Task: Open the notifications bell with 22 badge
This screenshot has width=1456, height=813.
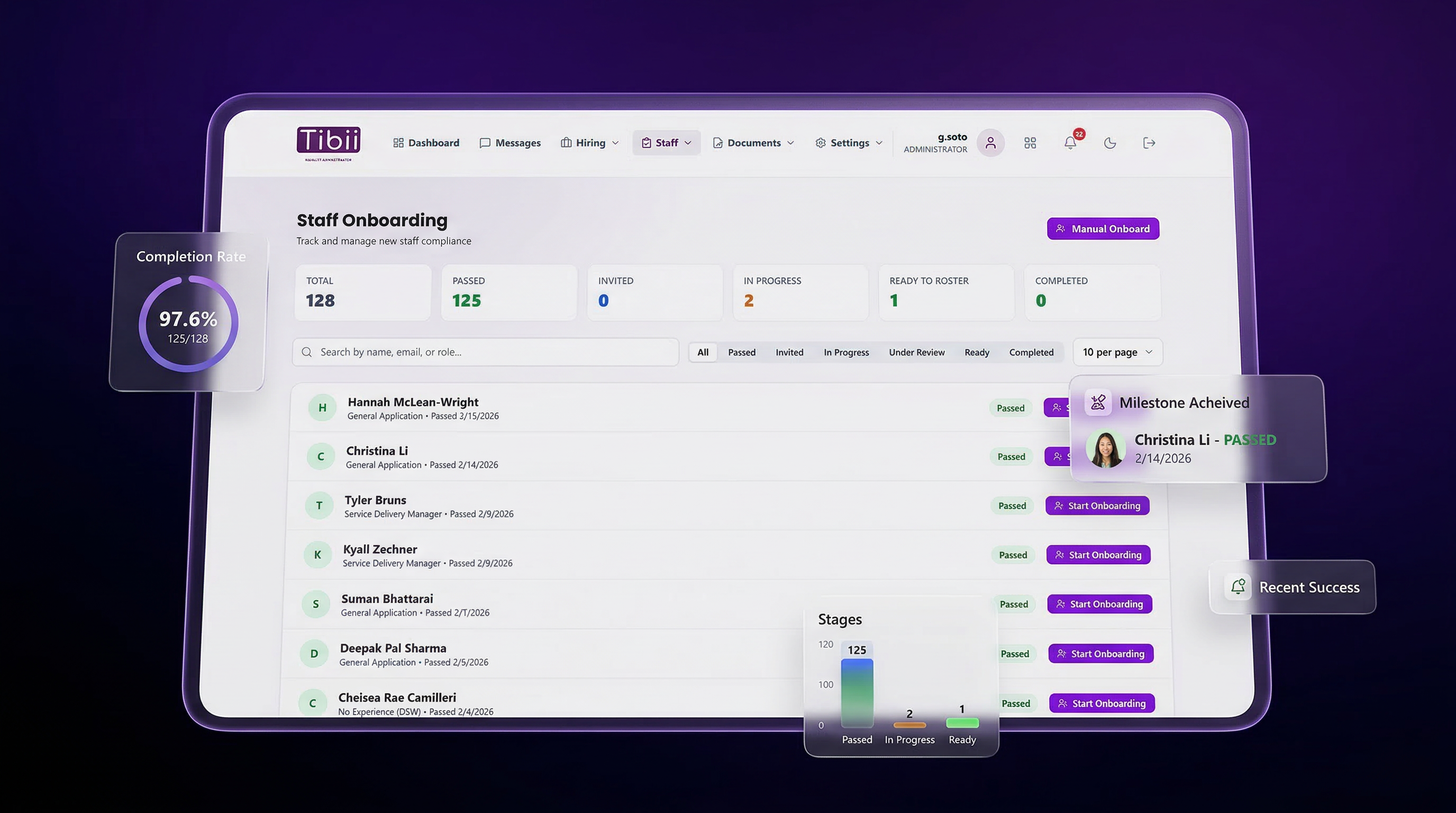Action: point(1070,142)
